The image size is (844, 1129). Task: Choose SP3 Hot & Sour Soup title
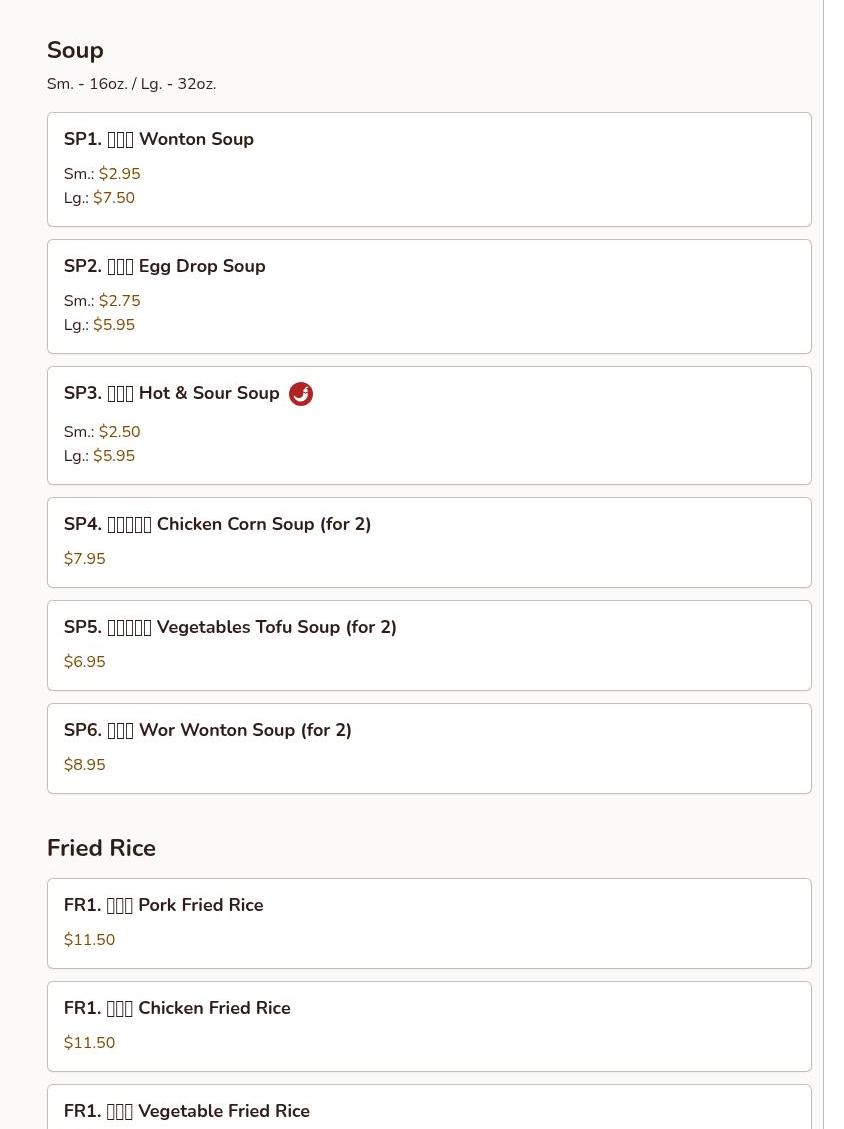[171, 393]
